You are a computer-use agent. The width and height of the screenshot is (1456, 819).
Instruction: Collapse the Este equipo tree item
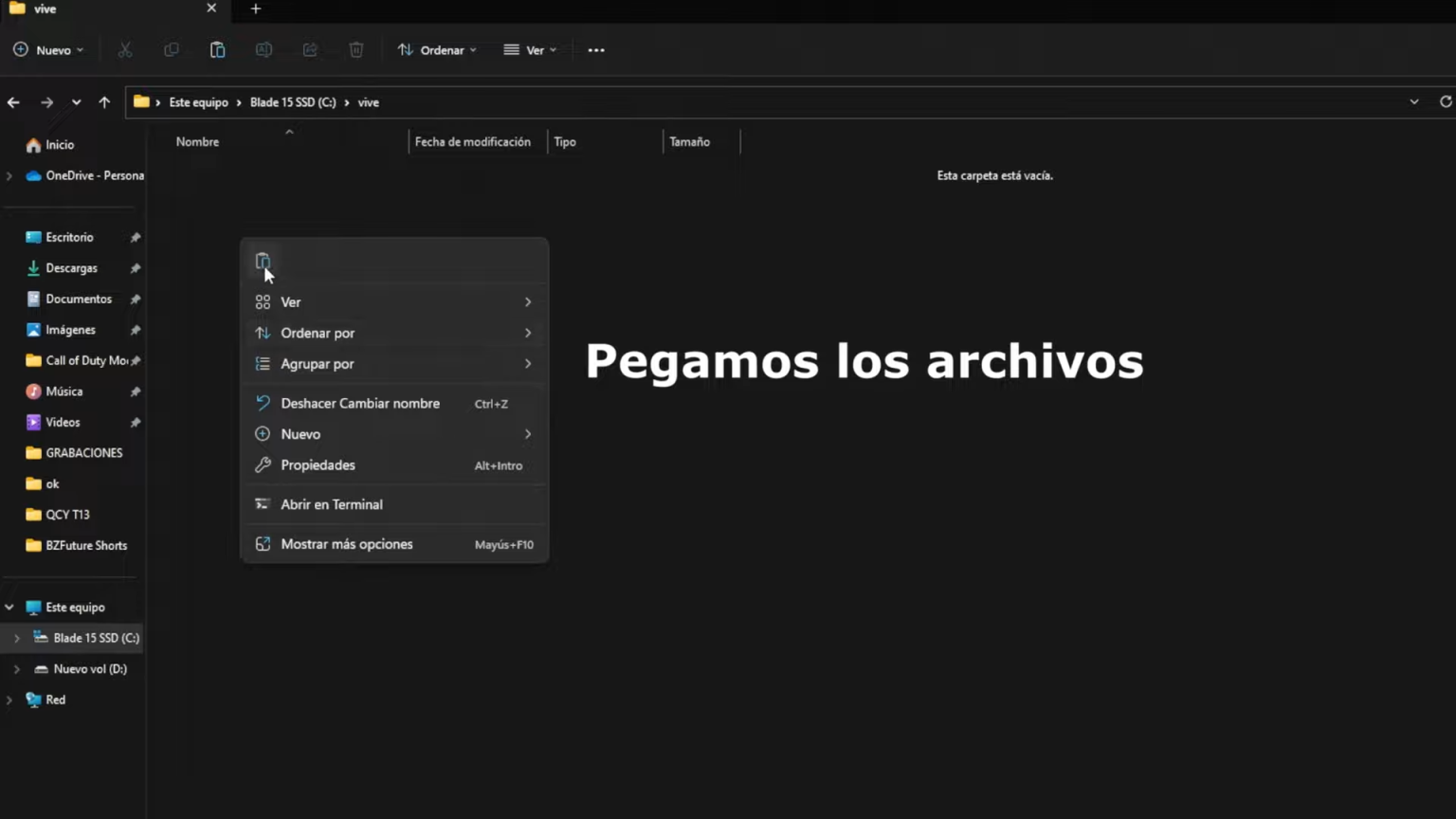pos(9,607)
